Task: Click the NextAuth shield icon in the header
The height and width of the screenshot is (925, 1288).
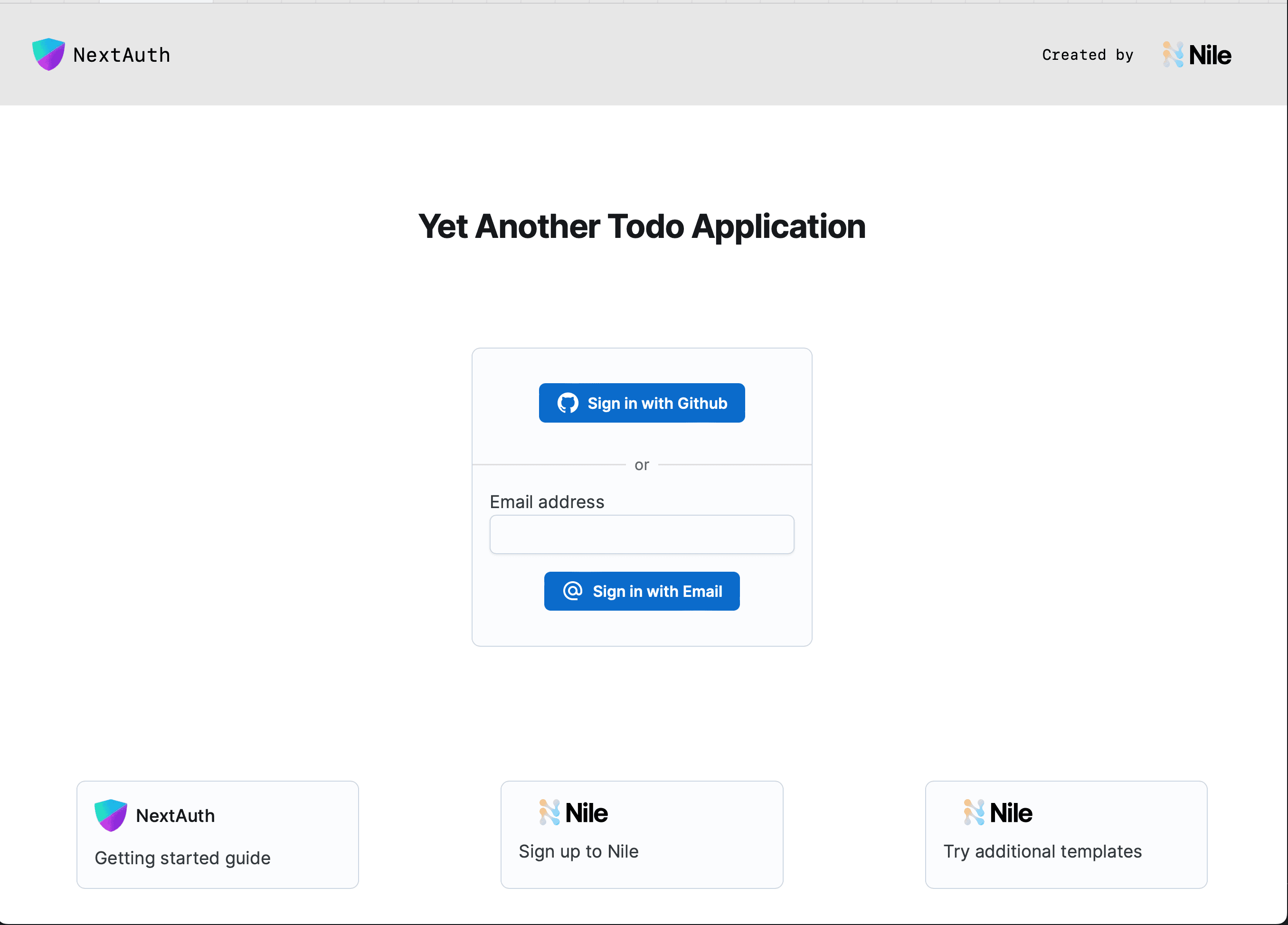Action: 48,55
